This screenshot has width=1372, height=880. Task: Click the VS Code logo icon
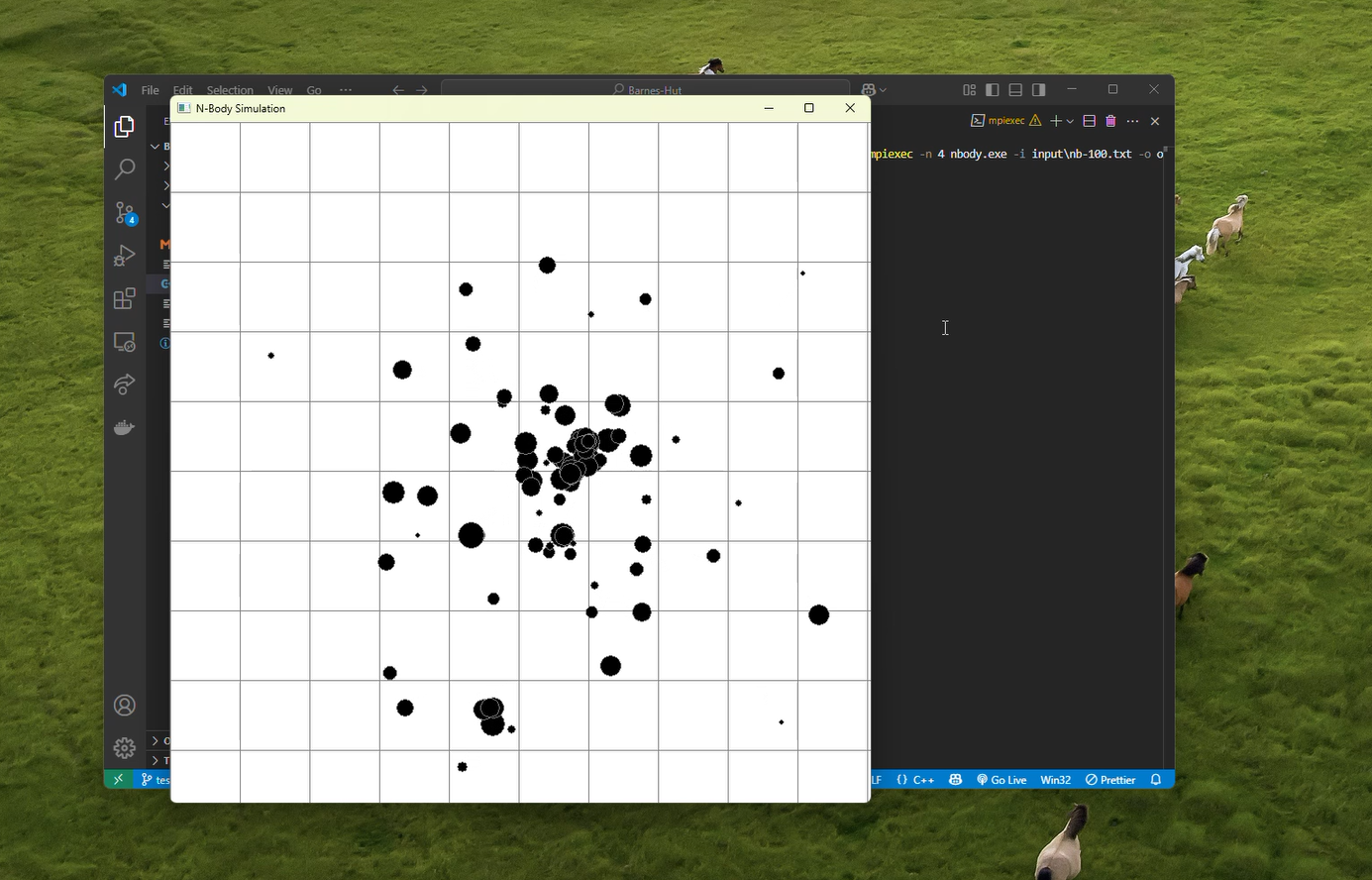coord(119,89)
